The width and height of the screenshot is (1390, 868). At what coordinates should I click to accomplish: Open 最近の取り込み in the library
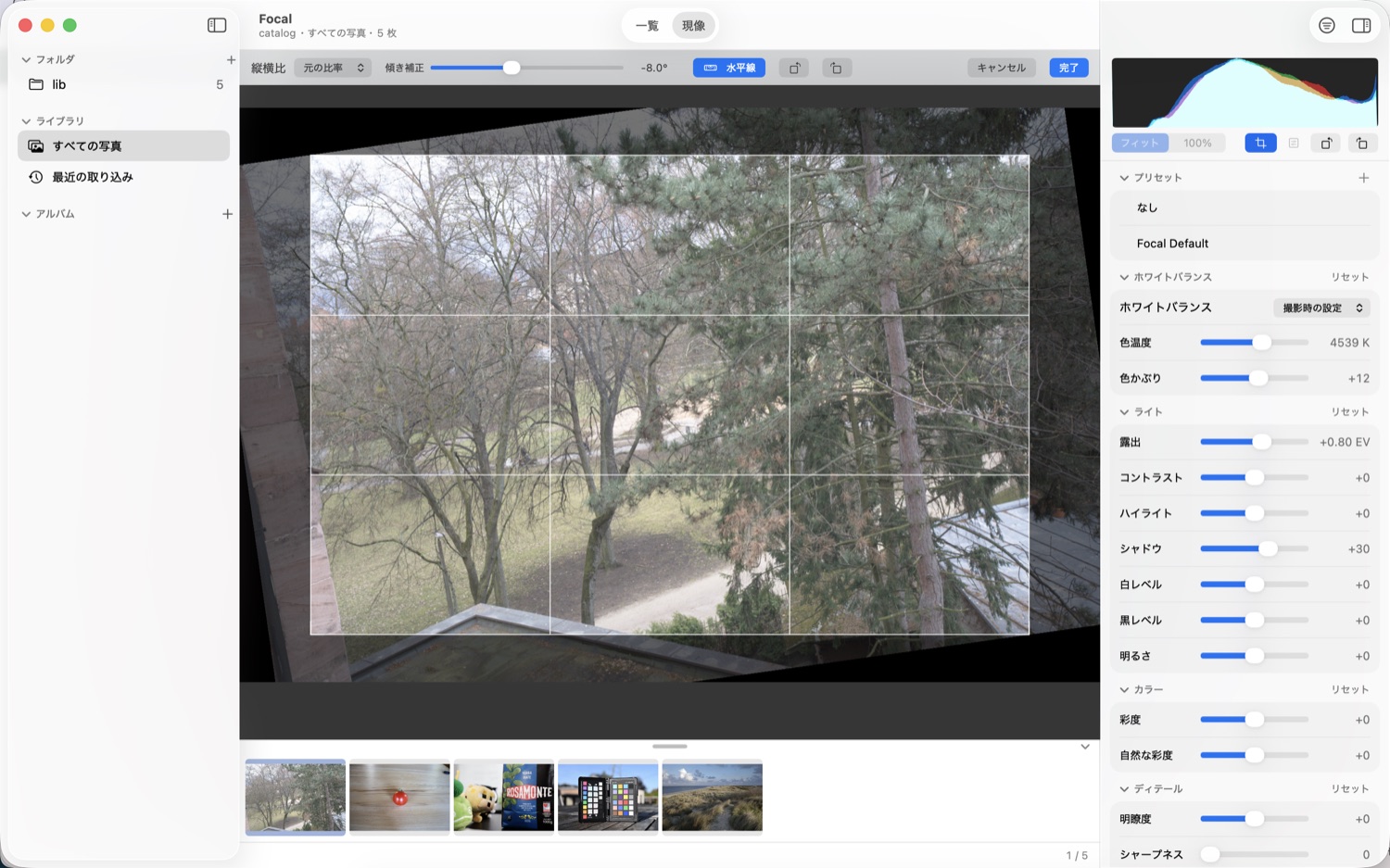point(124,177)
